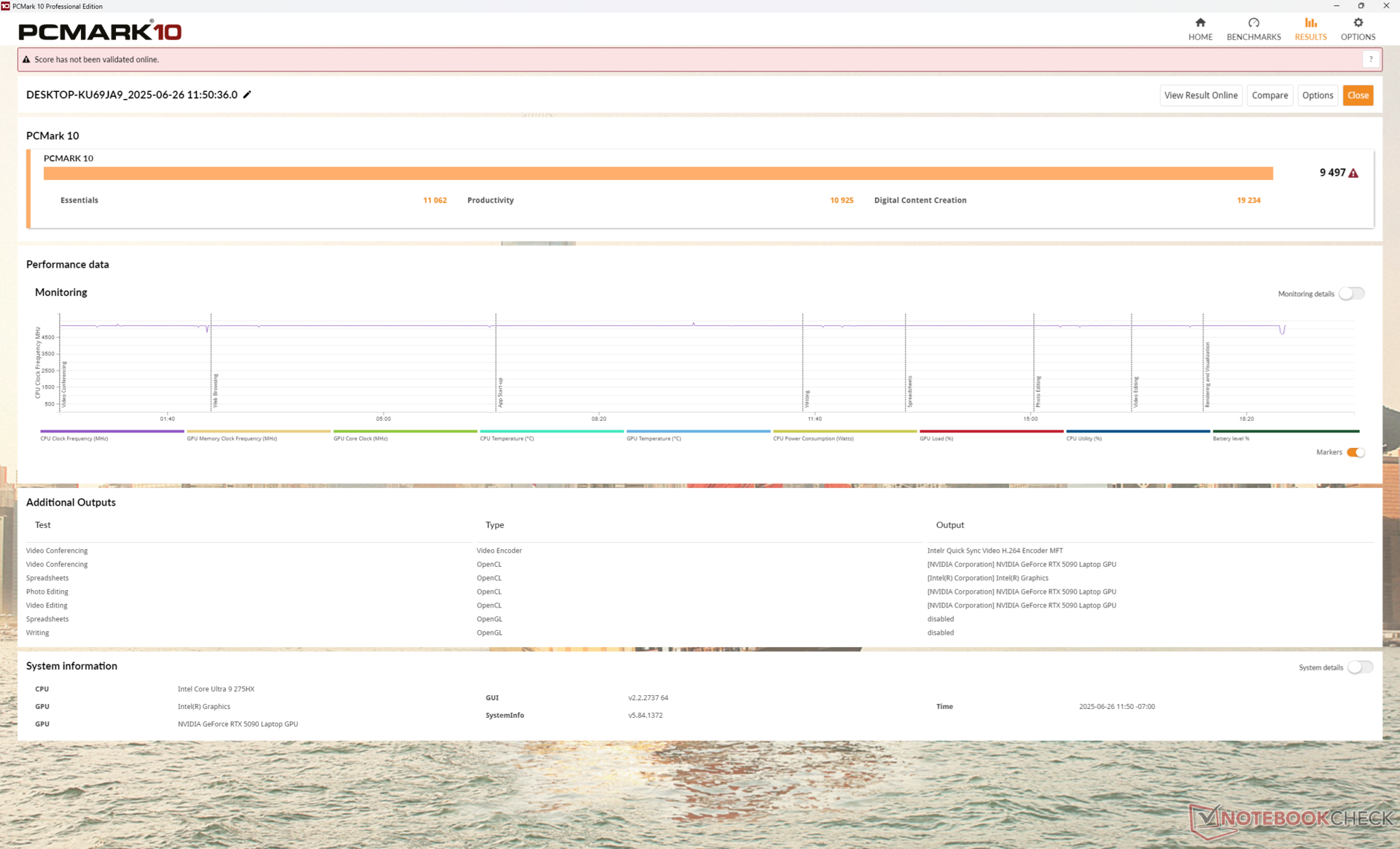Screen dimensions: 1400x849
Task: Open the Options gear icon
Action: point(1358,23)
